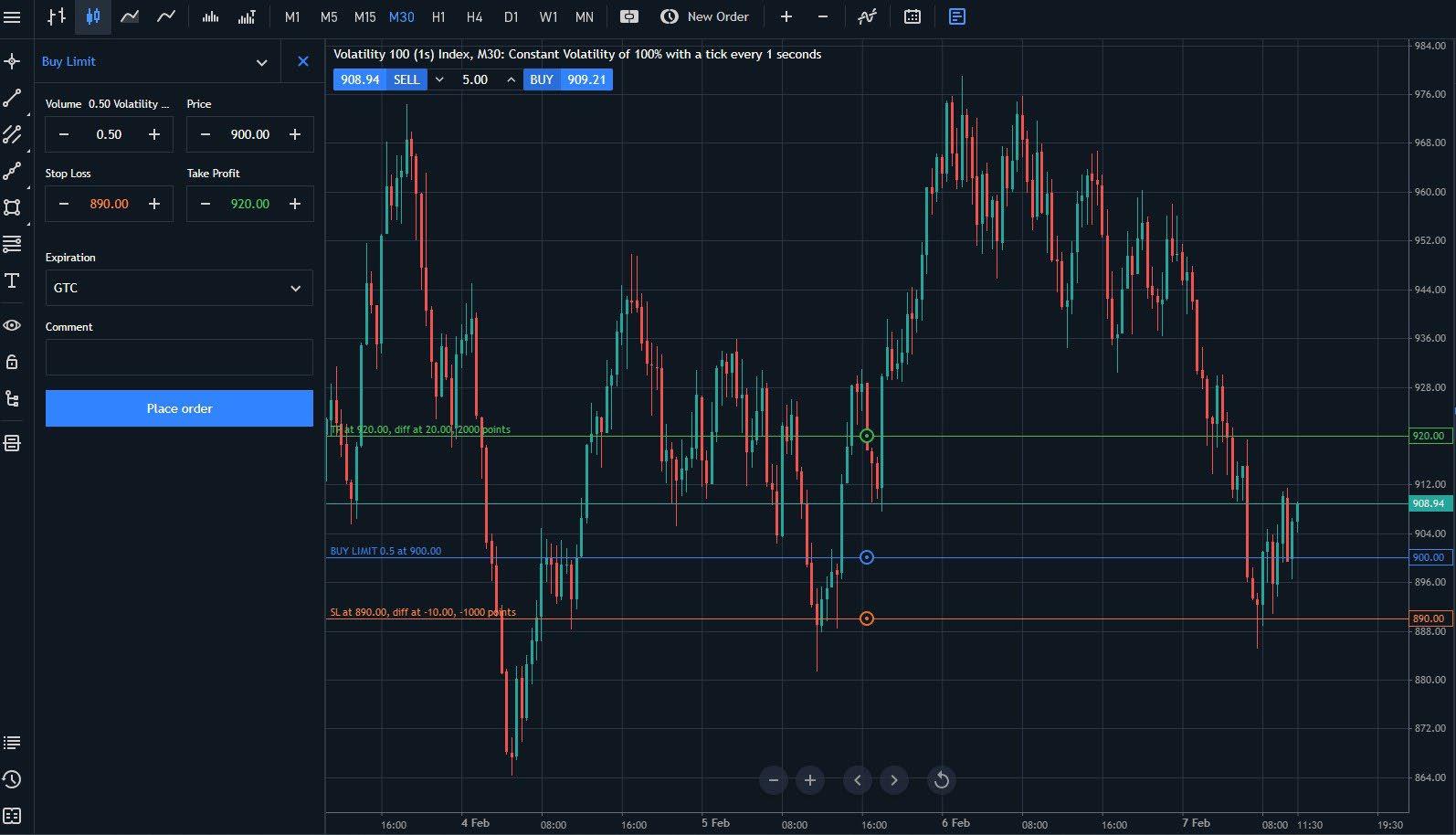Select the trend line drawing tool

(x=12, y=98)
